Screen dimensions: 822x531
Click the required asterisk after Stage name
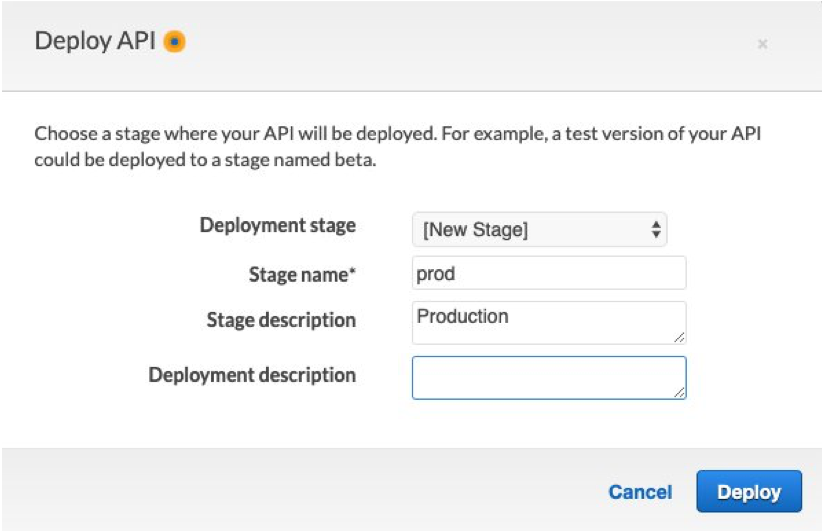click(352, 272)
